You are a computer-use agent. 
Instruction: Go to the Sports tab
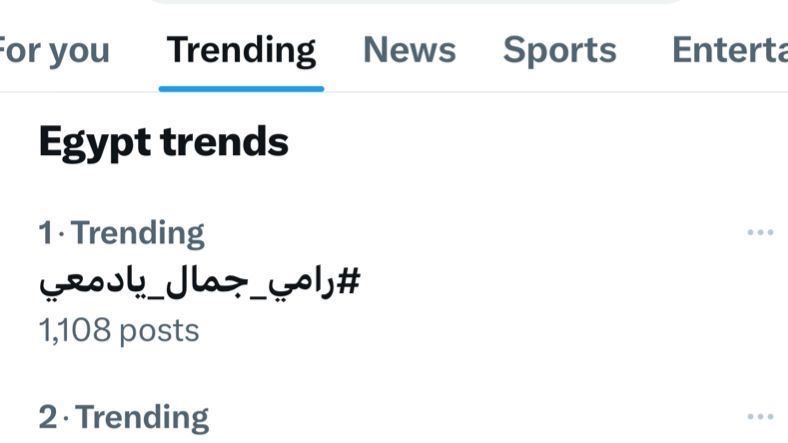coord(559,50)
